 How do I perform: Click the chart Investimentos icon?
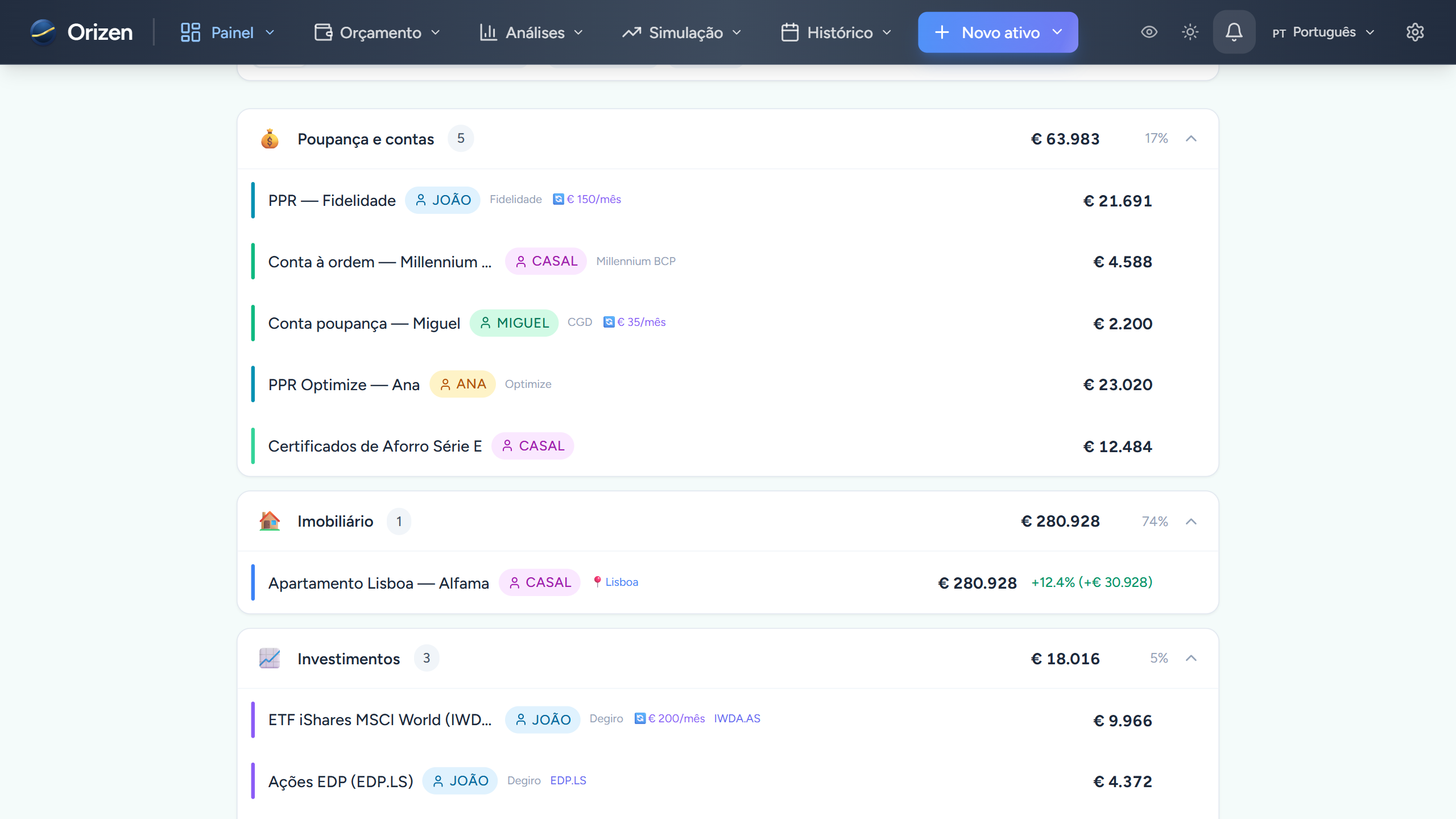click(270, 658)
